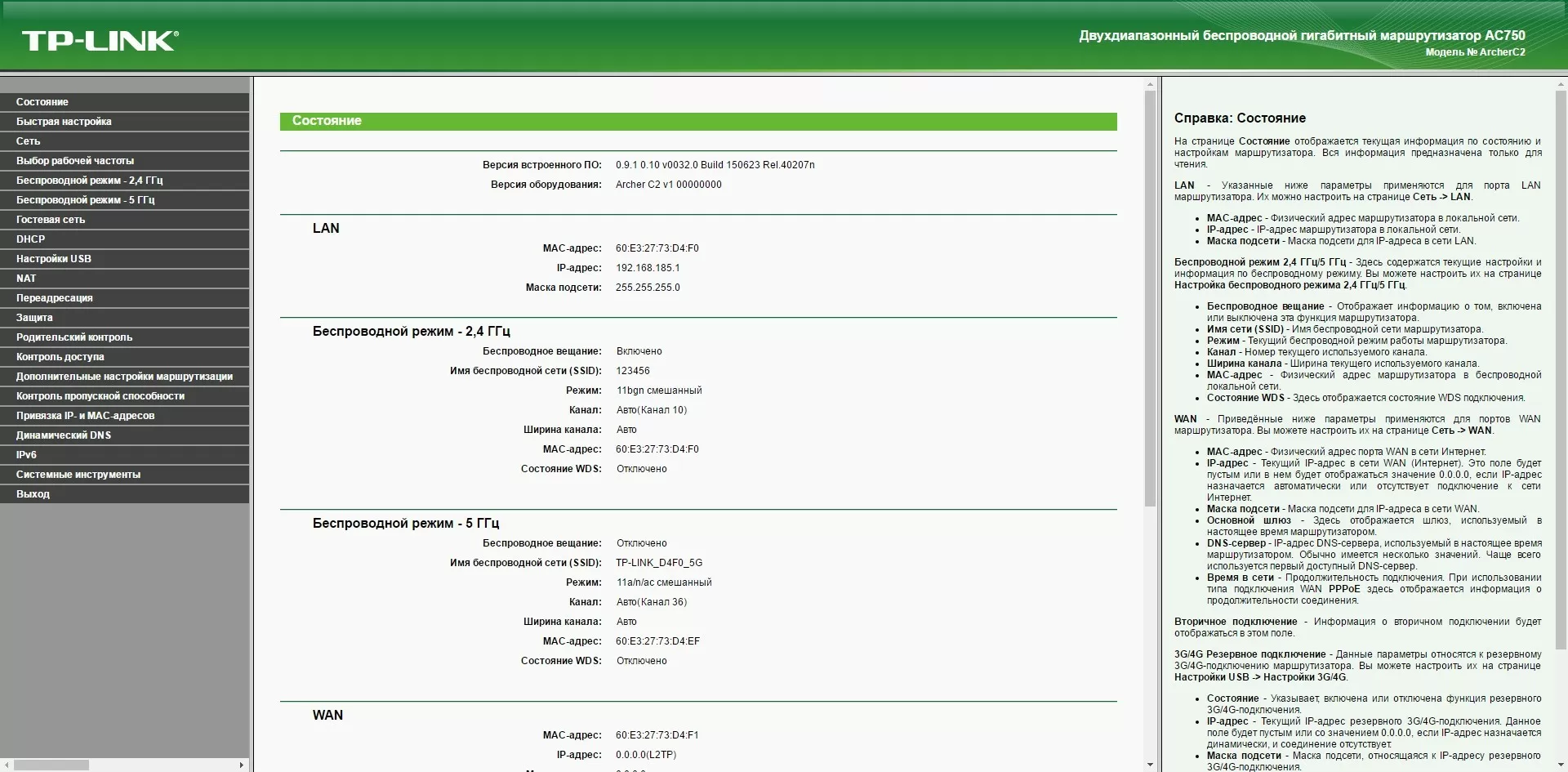Click the main content scrollbar down arrow

1150,765
